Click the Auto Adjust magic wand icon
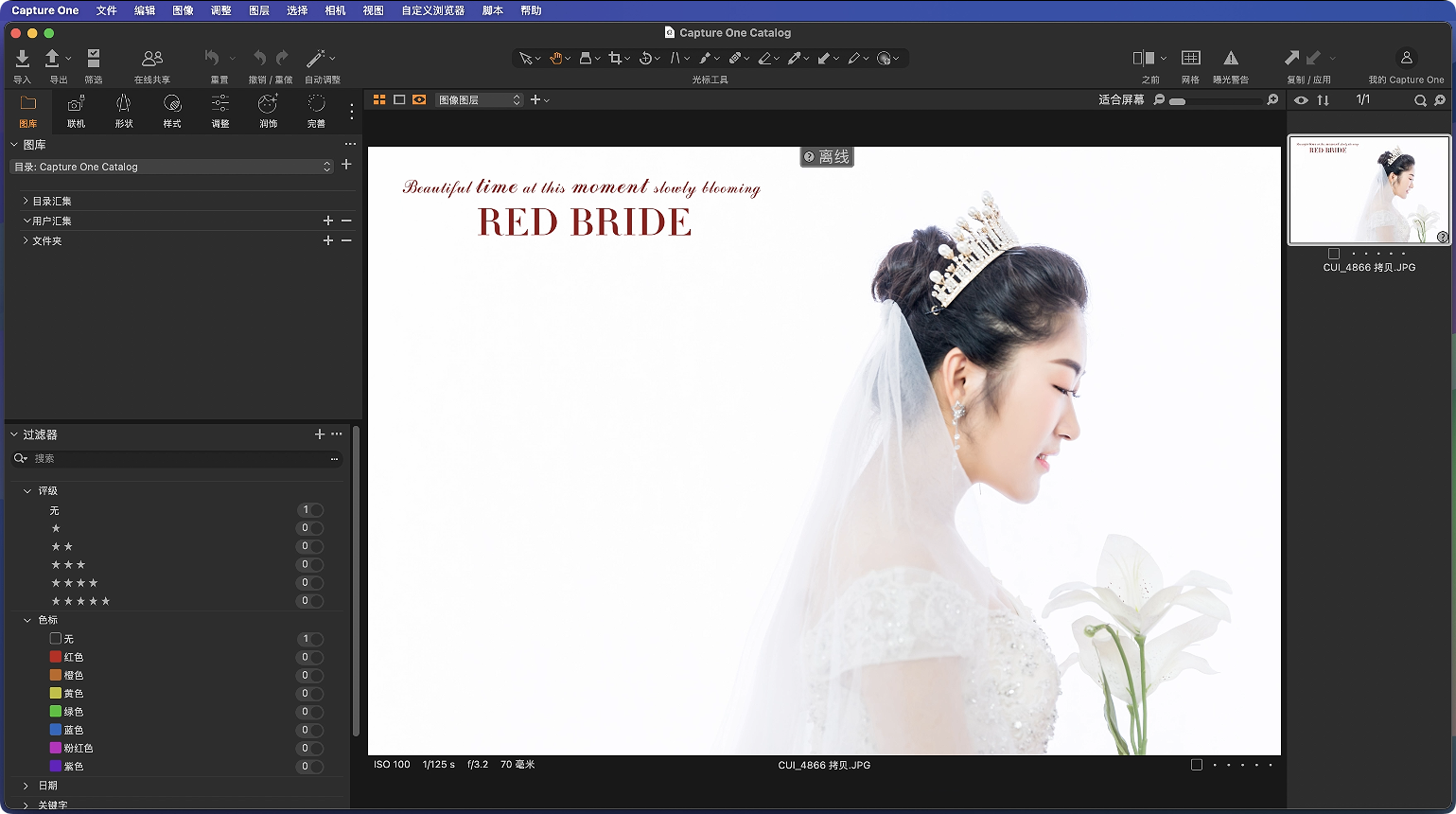 point(317,59)
